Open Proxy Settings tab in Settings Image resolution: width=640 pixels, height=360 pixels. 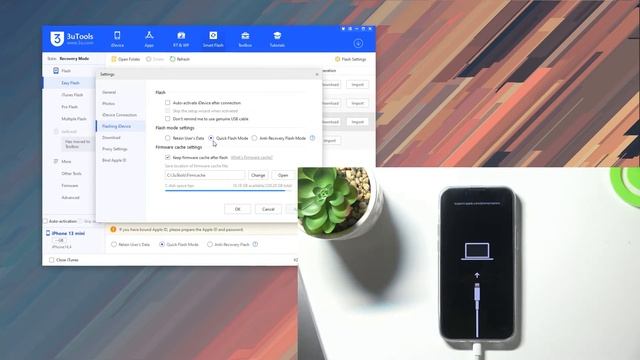click(x=115, y=149)
